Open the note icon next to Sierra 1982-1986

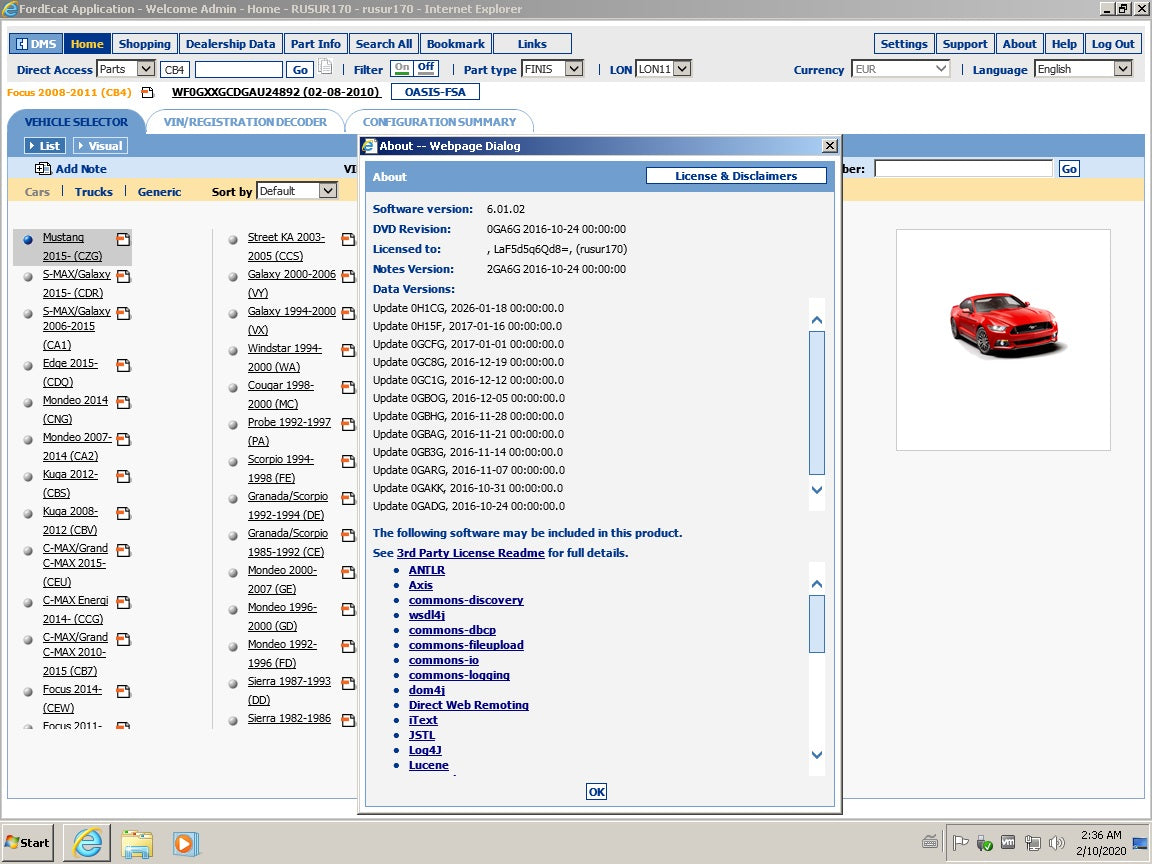pos(347,718)
